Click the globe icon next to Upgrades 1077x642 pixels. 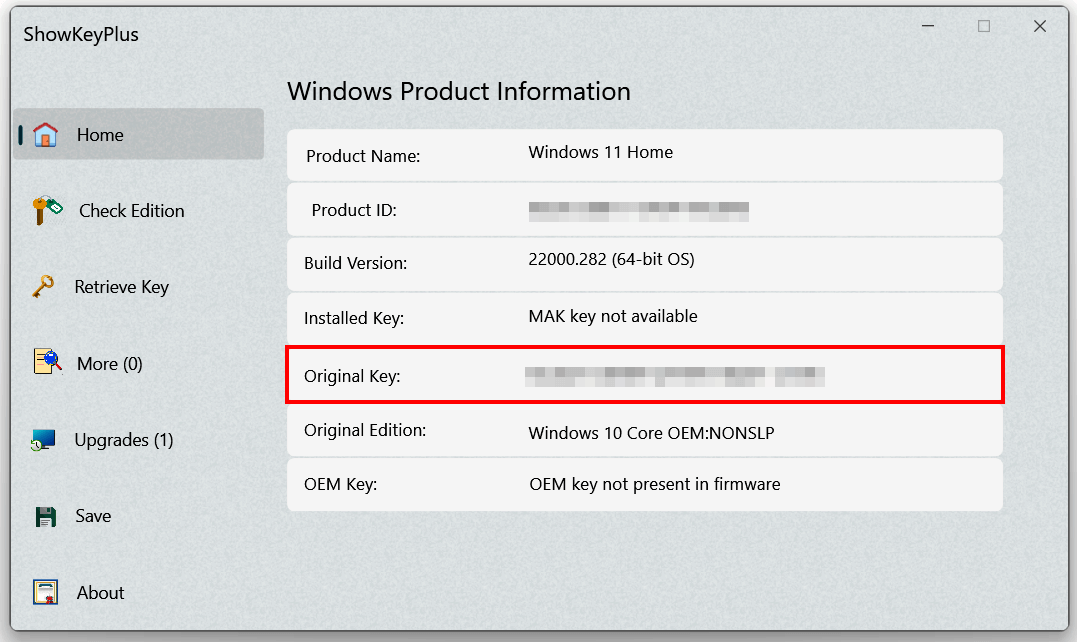point(44,440)
